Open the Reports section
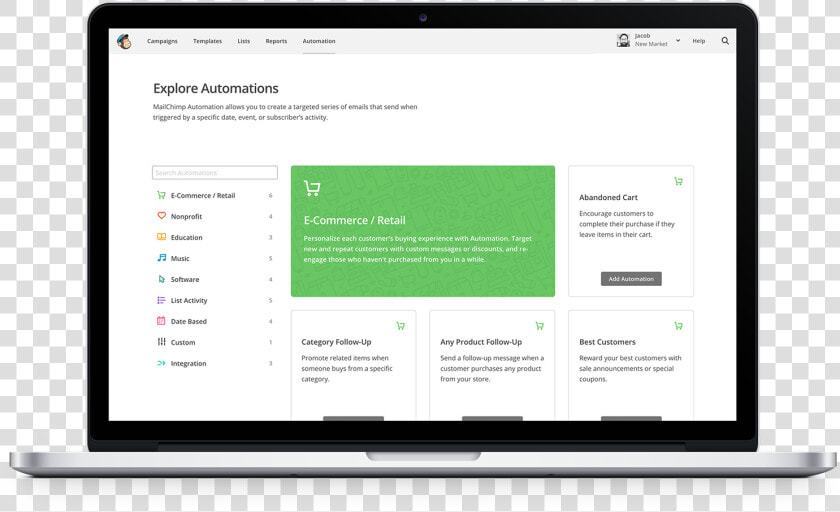 click(276, 41)
